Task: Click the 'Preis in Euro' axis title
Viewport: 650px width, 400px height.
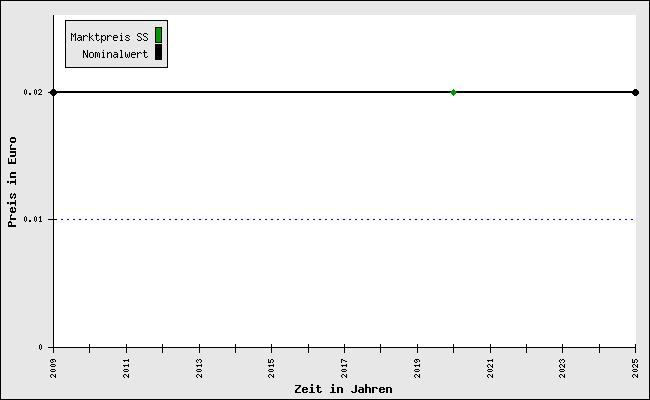Action: (12, 182)
